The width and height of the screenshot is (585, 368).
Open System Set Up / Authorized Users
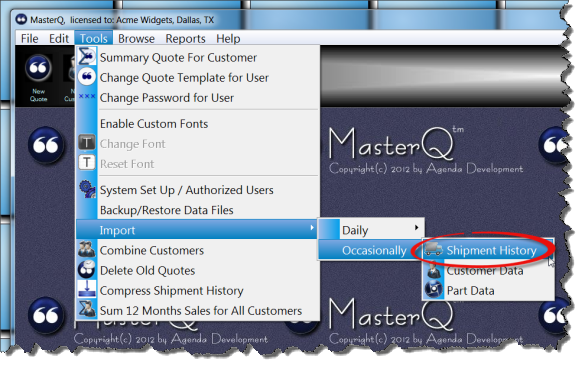[x=198, y=190]
